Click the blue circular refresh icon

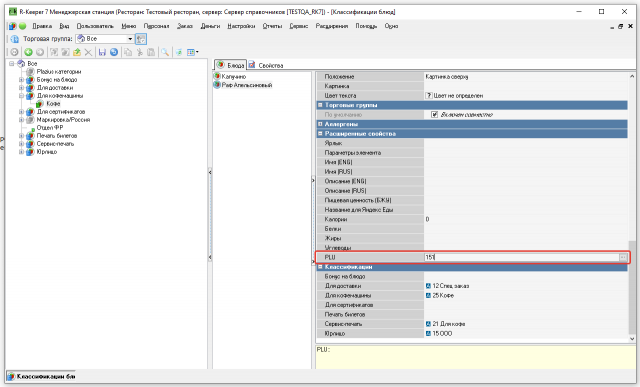pos(114,52)
